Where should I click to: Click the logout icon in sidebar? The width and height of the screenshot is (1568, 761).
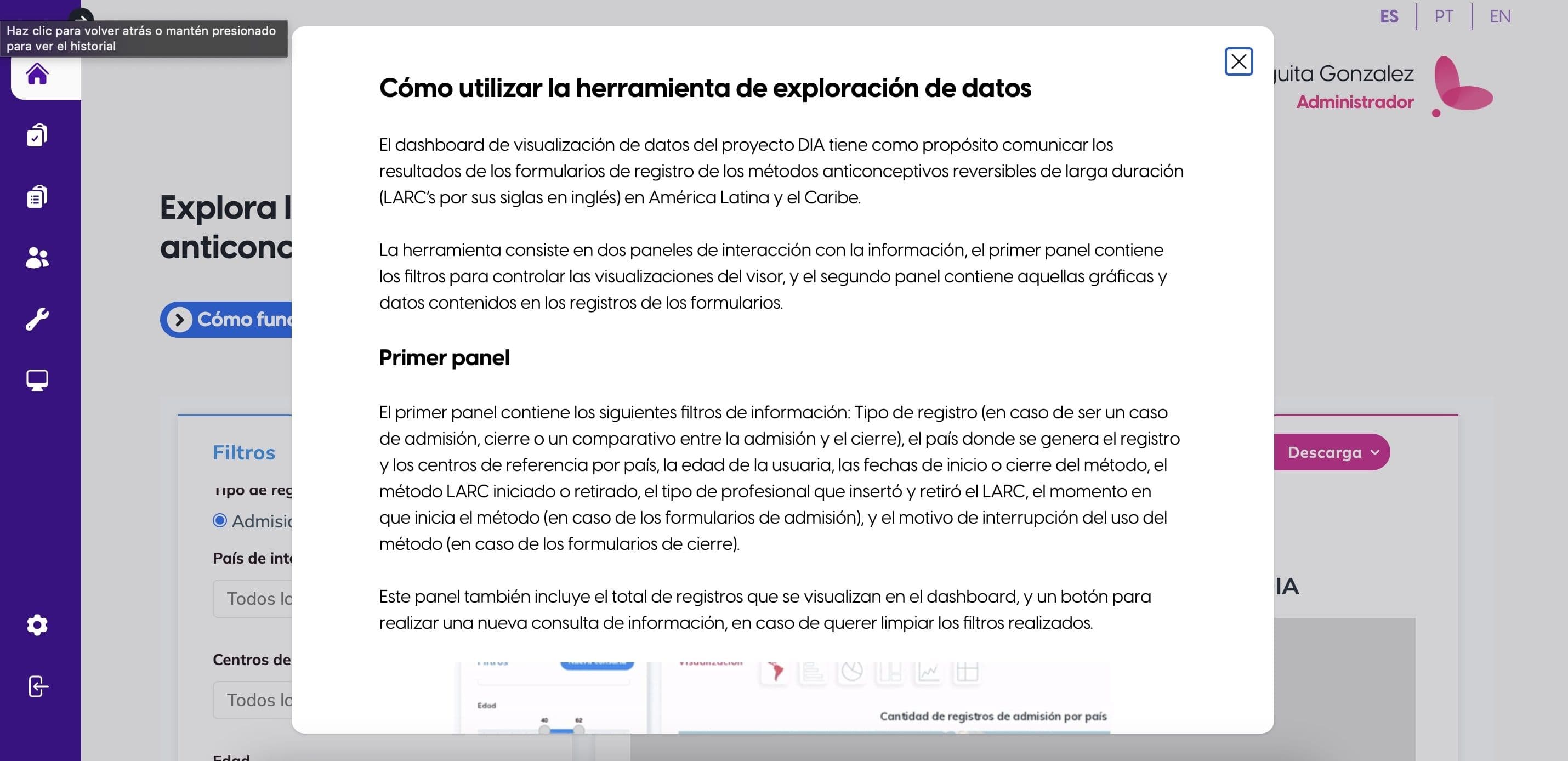38,686
